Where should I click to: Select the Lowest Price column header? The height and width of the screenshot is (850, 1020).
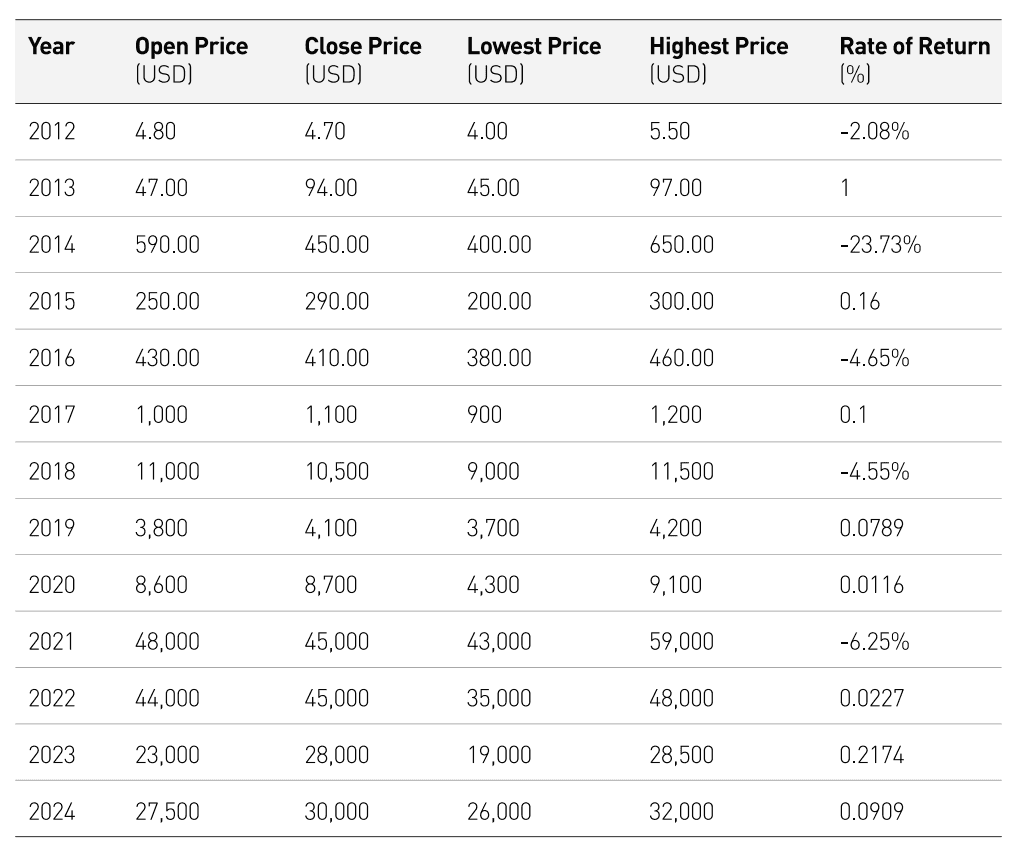pos(533,60)
